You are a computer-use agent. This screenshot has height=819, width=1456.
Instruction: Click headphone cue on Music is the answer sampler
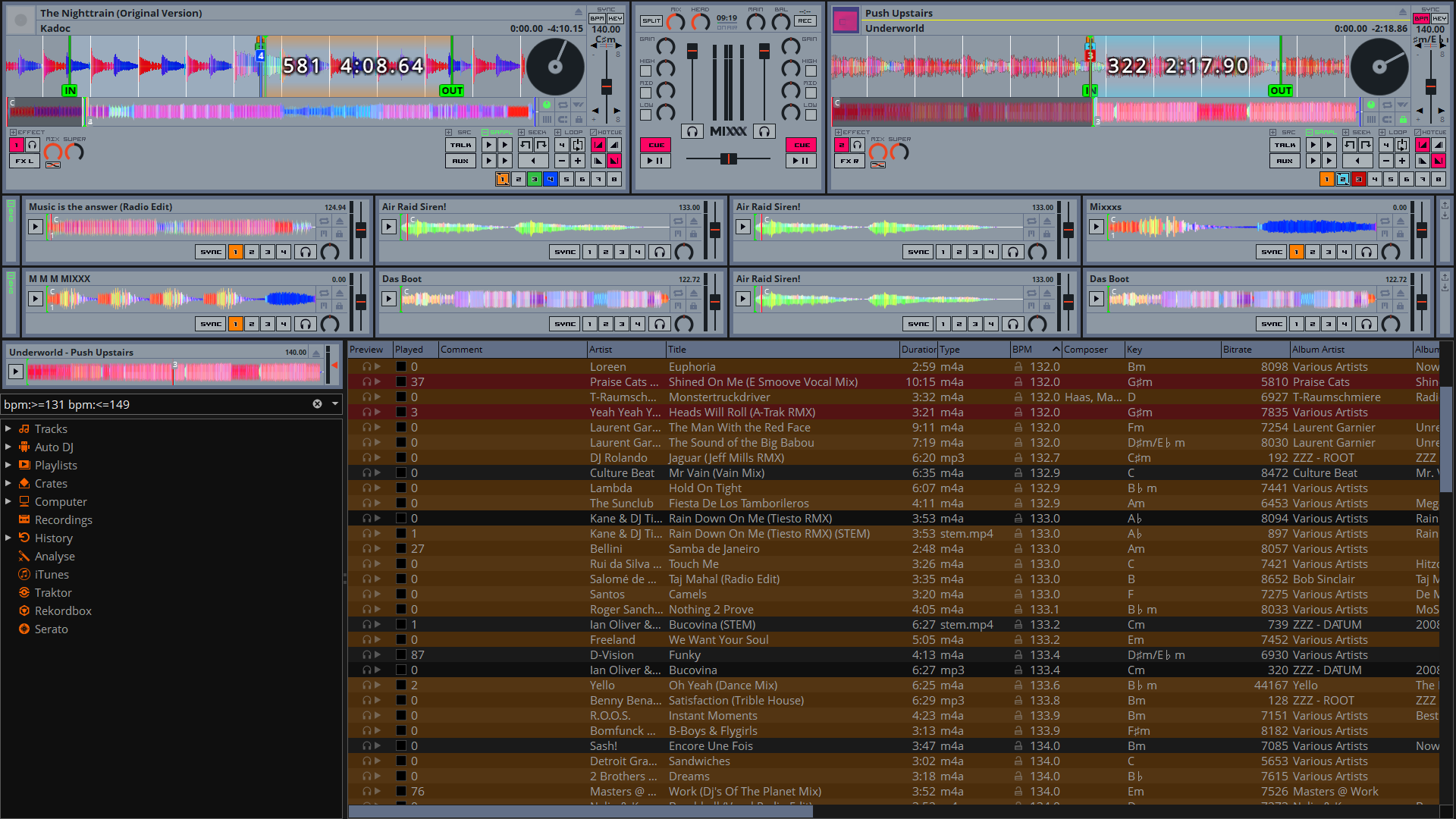[x=306, y=252]
